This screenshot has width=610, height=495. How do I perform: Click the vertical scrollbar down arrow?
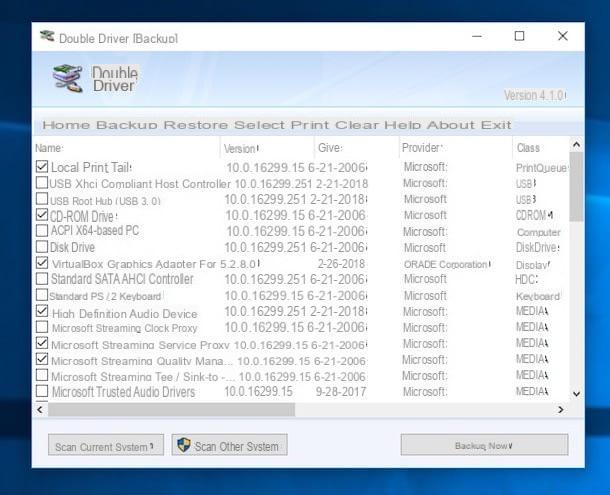[x=577, y=393]
